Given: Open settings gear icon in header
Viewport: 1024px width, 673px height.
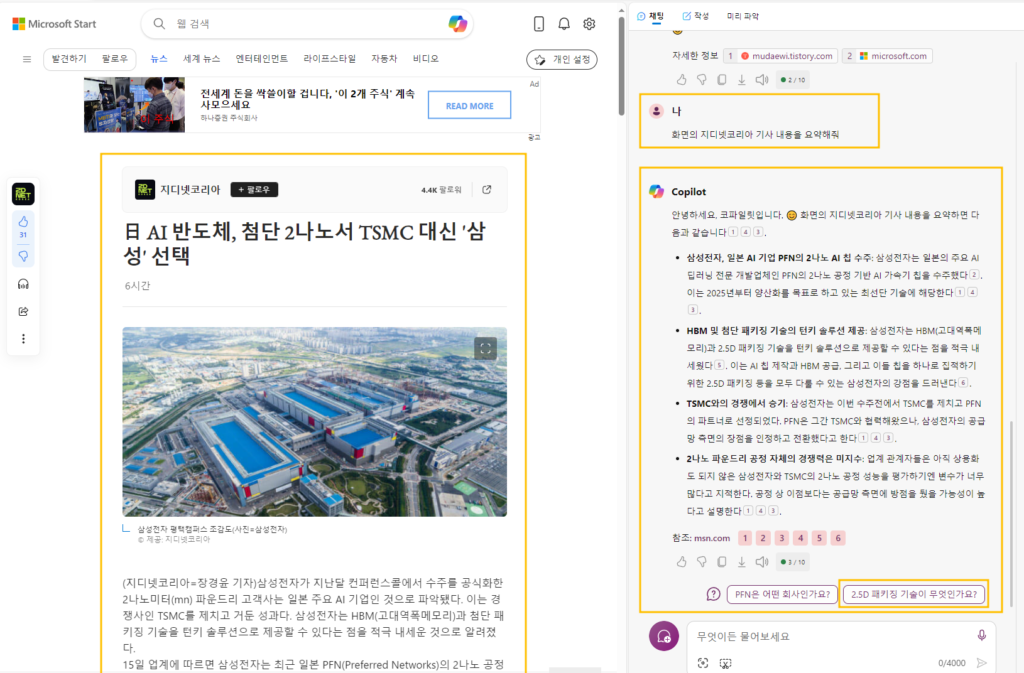Looking at the screenshot, I should (589, 24).
